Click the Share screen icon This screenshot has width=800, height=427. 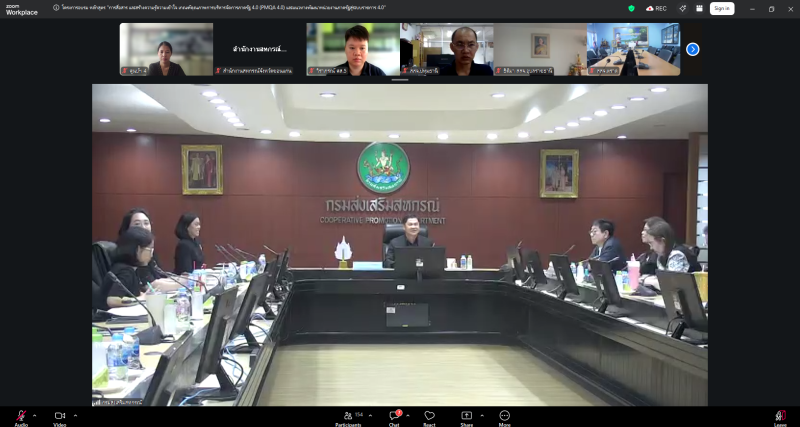point(466,416)
